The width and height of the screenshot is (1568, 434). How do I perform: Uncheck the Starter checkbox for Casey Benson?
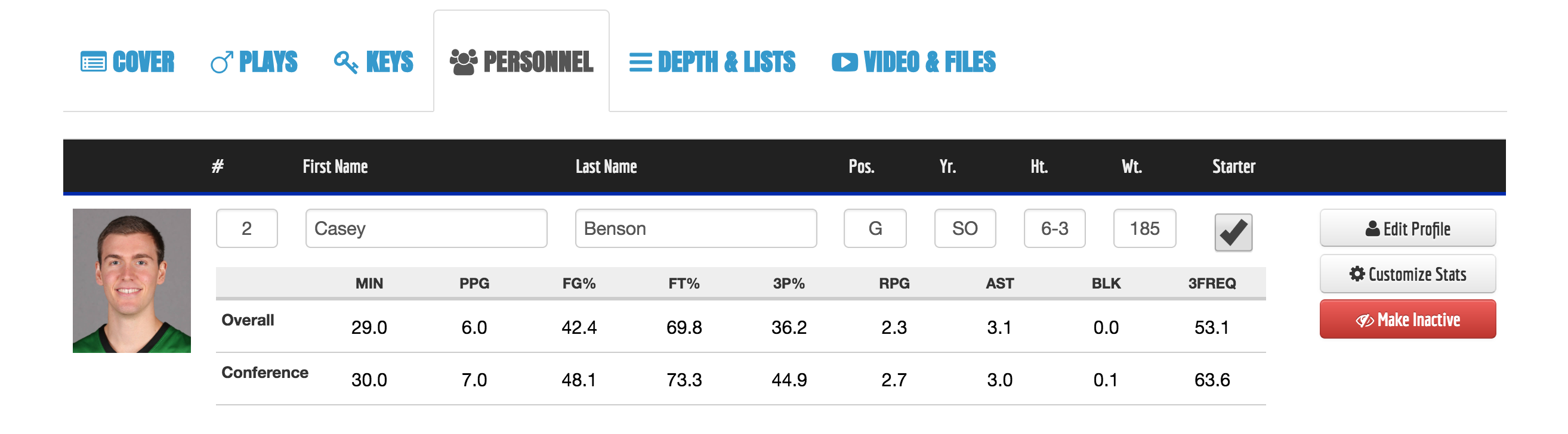click(x=1233, y=232)
